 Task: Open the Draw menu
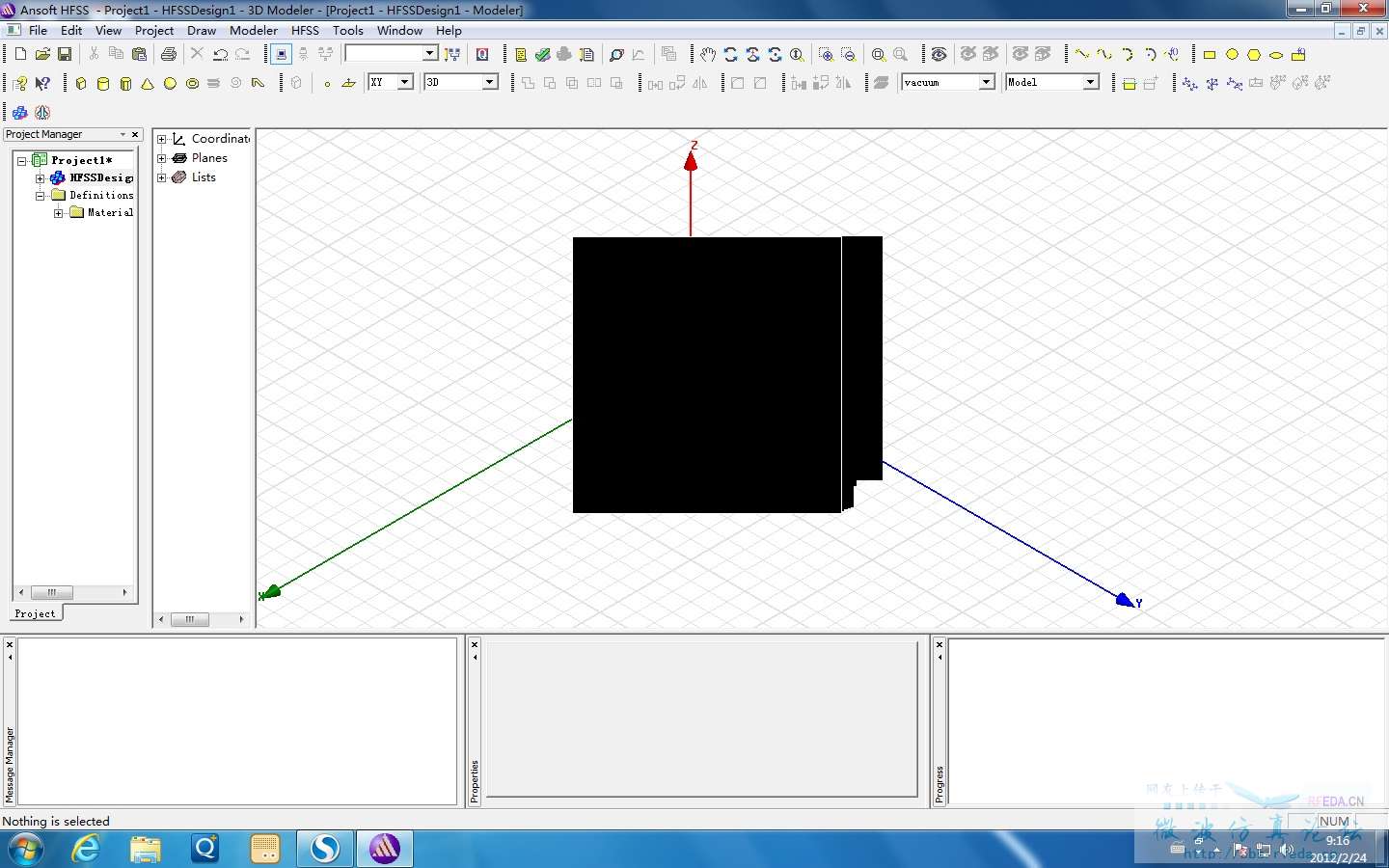[x=202, y=31]
